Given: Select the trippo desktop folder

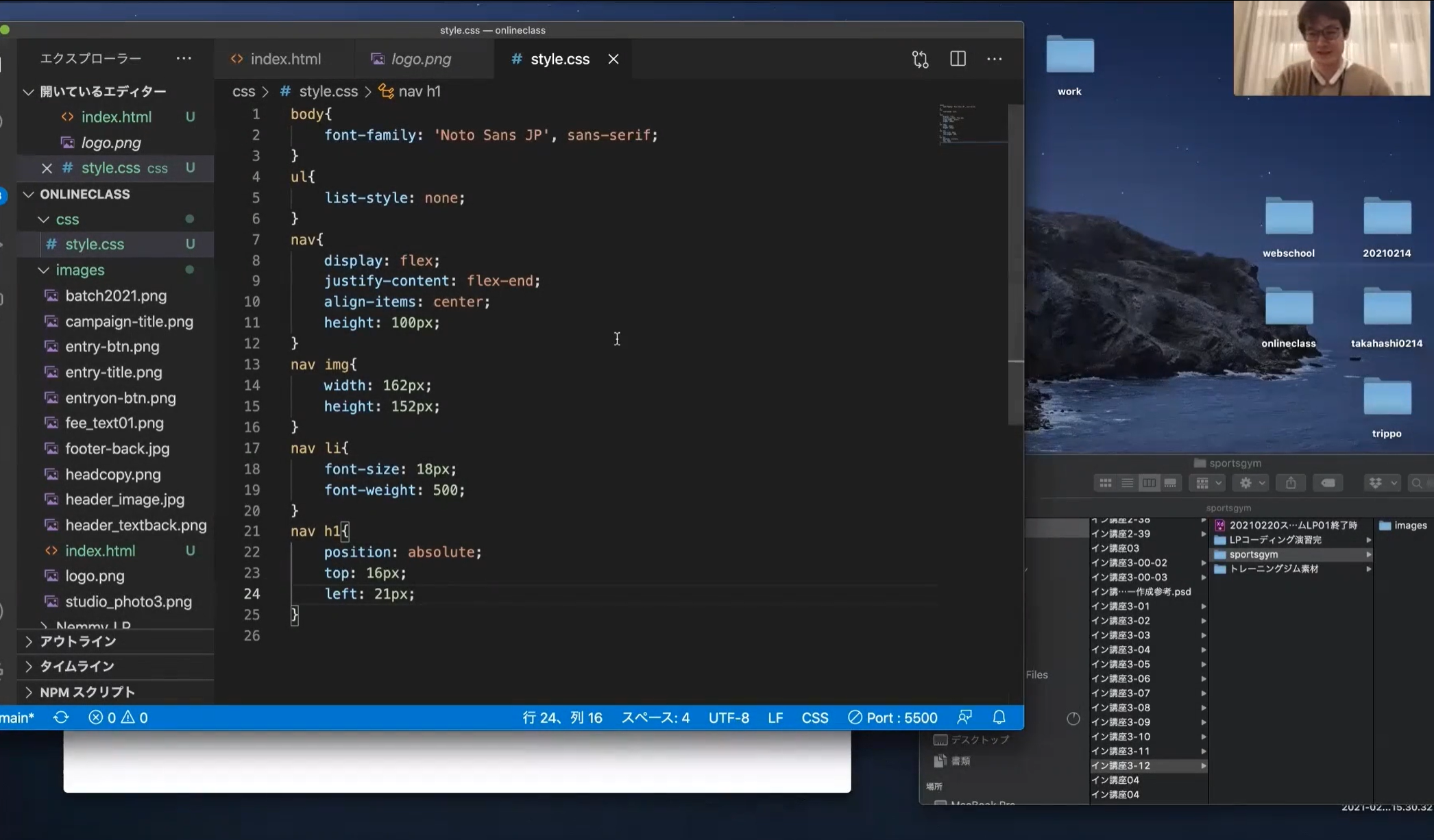Looking at the screenshot, I should (1386, 408).
